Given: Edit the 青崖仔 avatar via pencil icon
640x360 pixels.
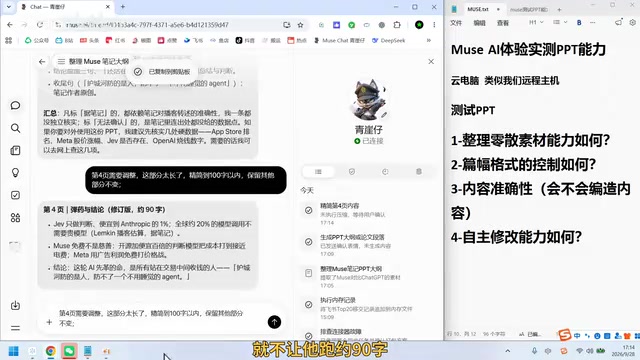Looking at the screenshot, I should click(384, 115).
